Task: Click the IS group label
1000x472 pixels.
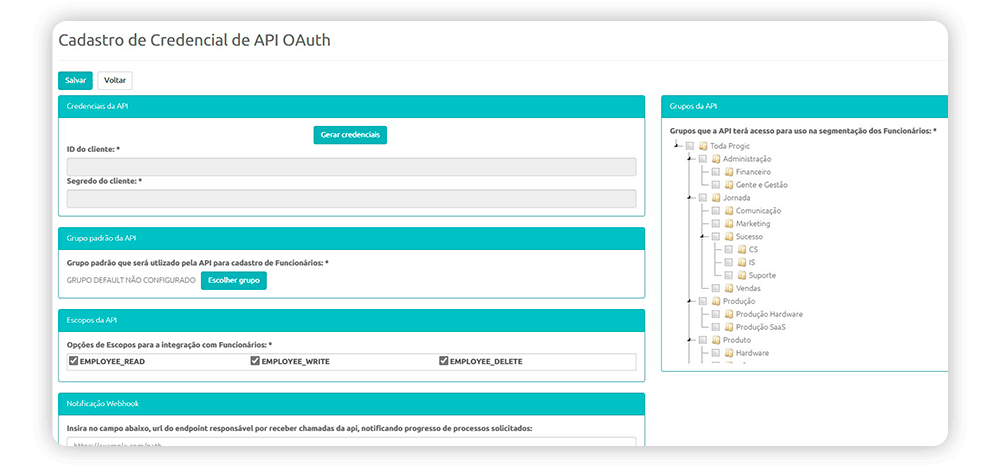Action: point(752,262)
